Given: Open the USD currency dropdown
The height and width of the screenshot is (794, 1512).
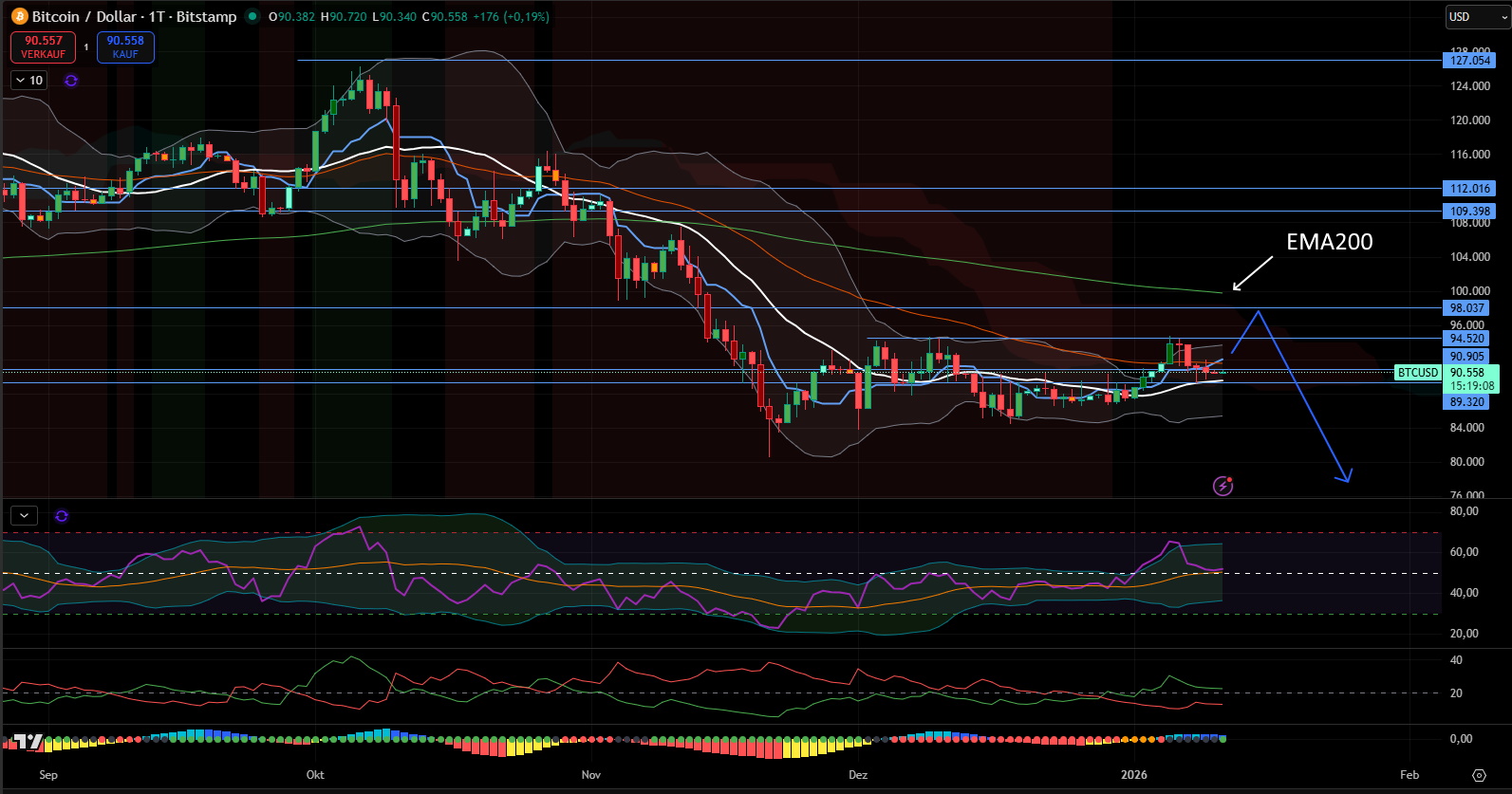Looking at the screenshot, I should pos(1476,17).
